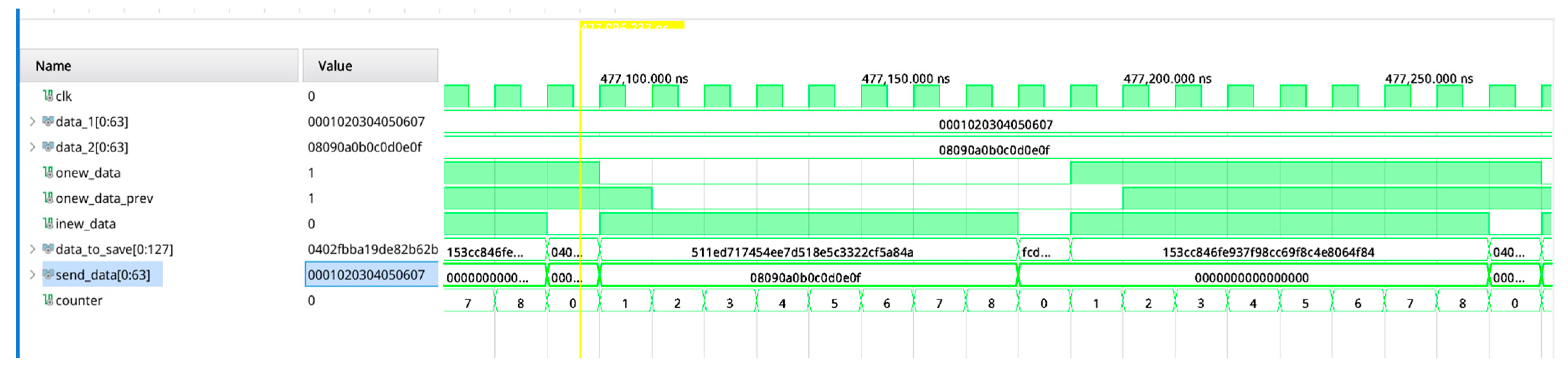1568x372 pixels.
Task: Click the inew_data signal icon
Action: click(x=48, y=223)
